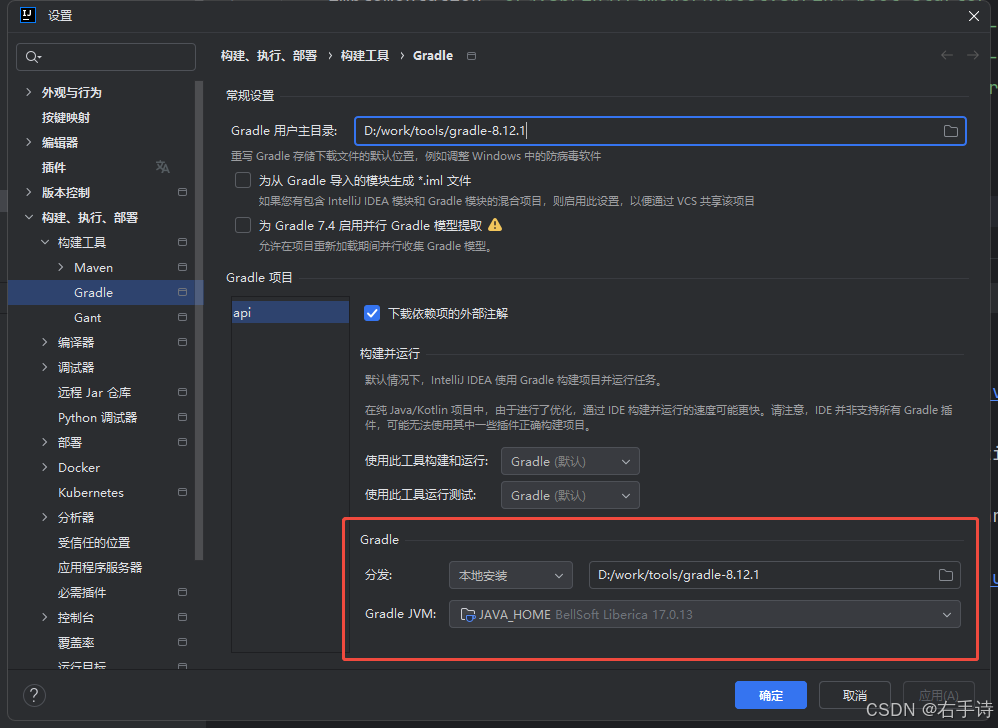Click project-level marker icon beside 覆盖率
Viewport: 998px width, 728px height.
[x=183, y=642]
